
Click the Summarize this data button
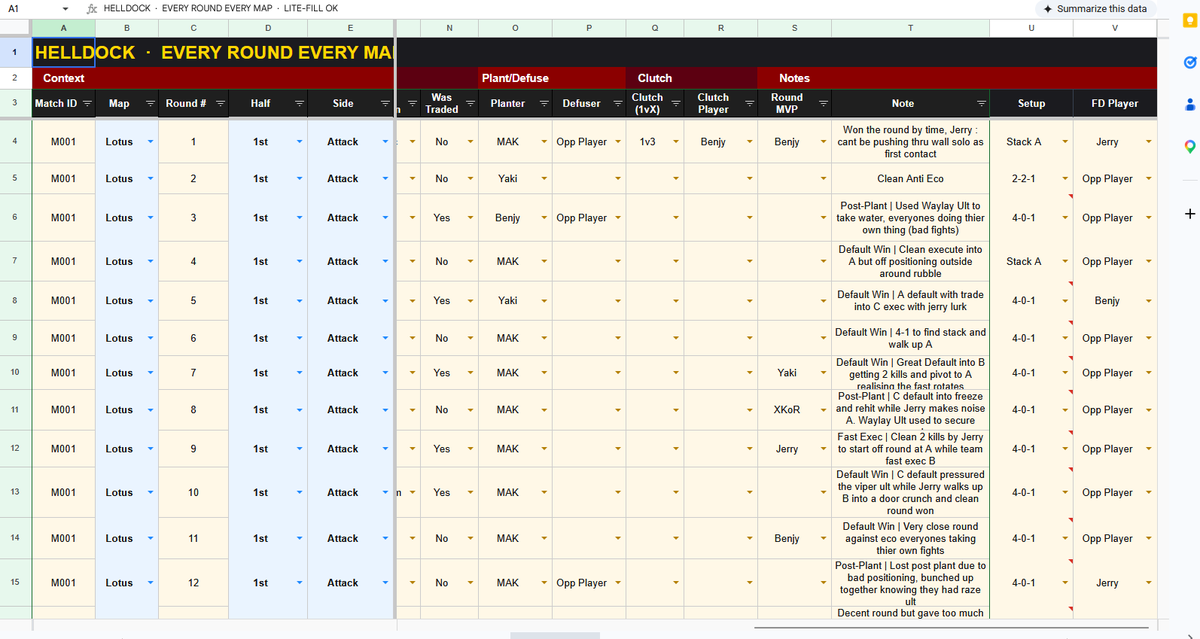point(1094,8)
